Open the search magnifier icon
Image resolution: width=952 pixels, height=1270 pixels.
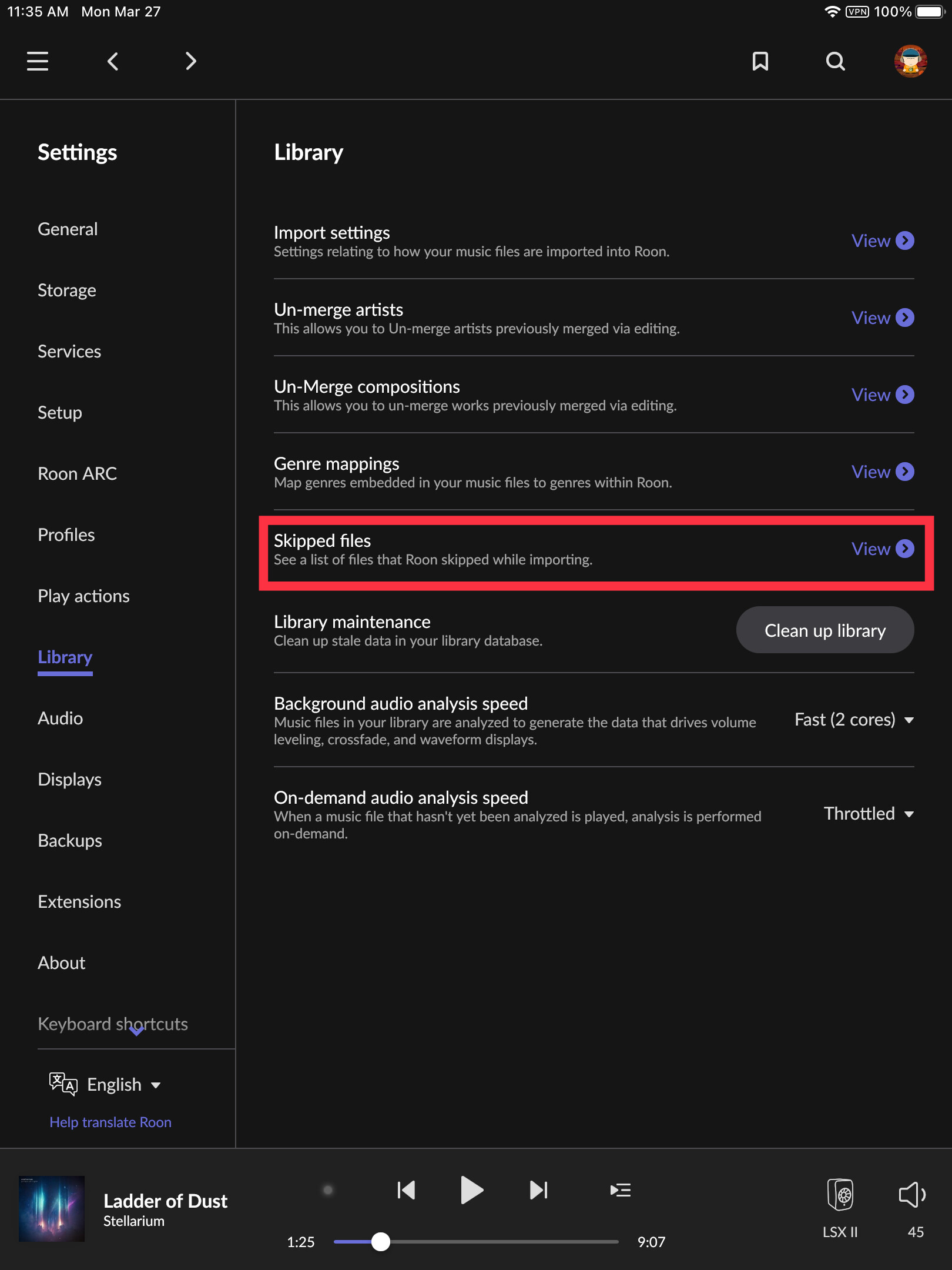pos(835,61)
